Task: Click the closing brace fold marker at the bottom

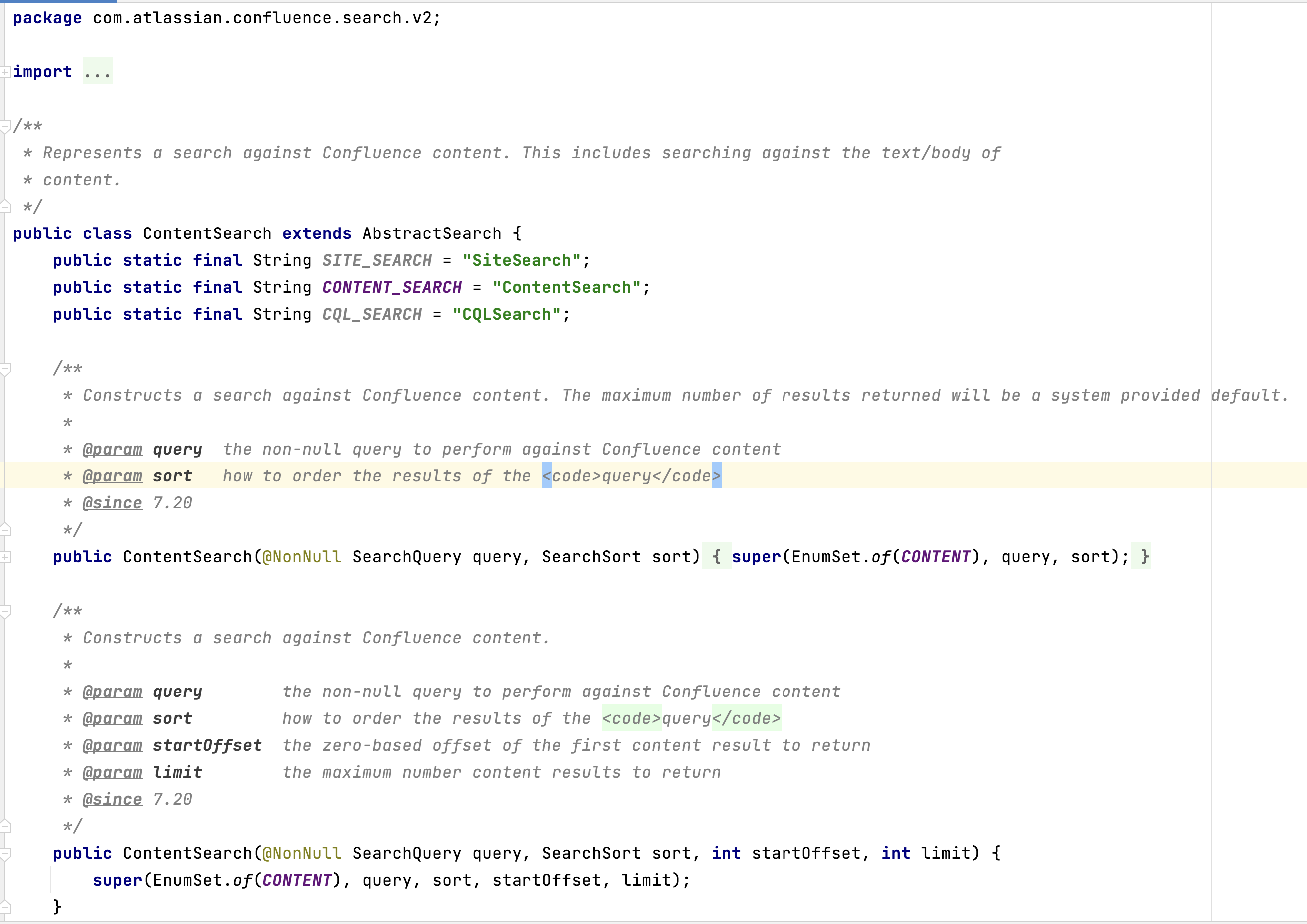Action: click(5, 907)
